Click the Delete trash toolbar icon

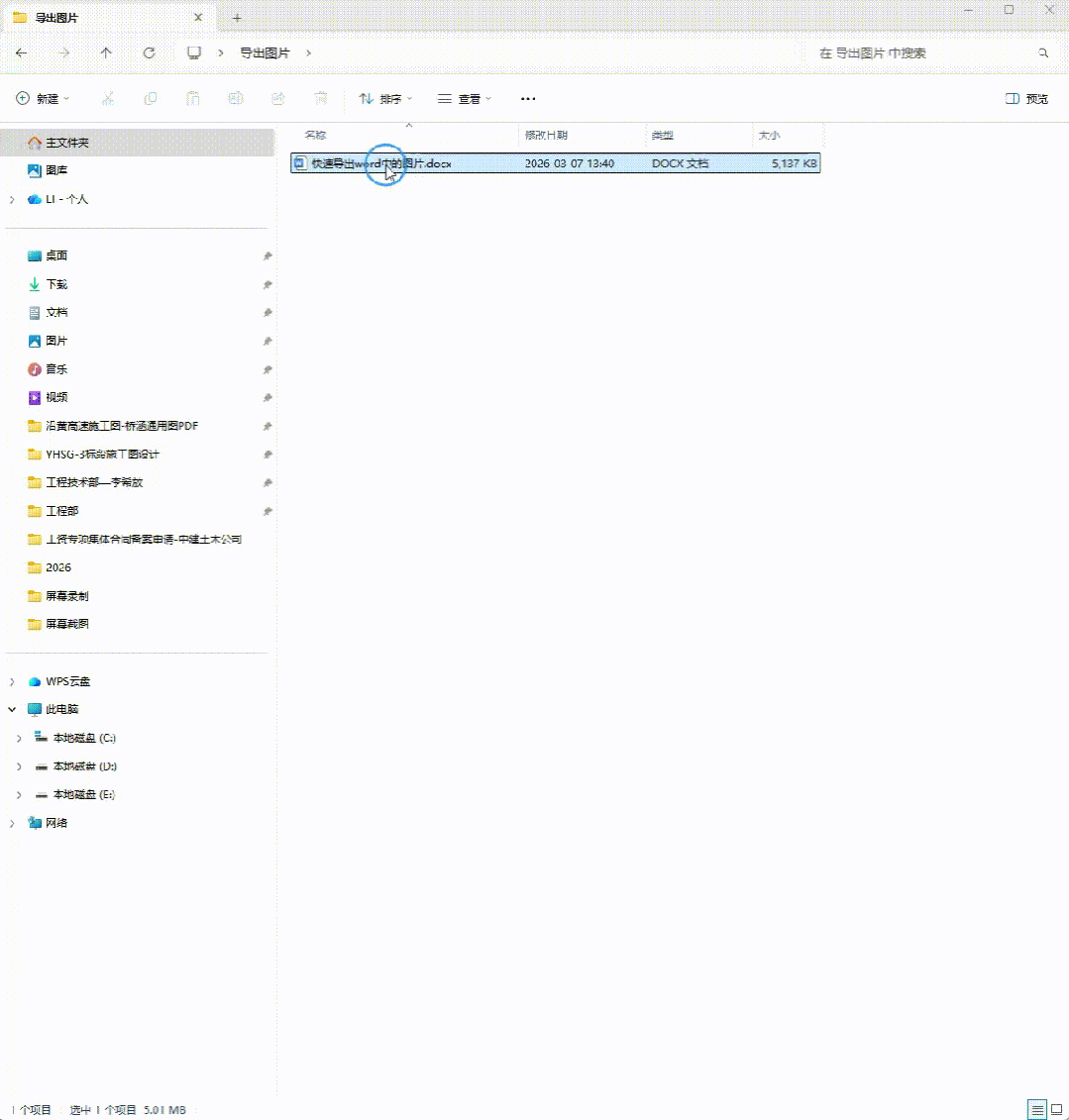coord(321,99)
